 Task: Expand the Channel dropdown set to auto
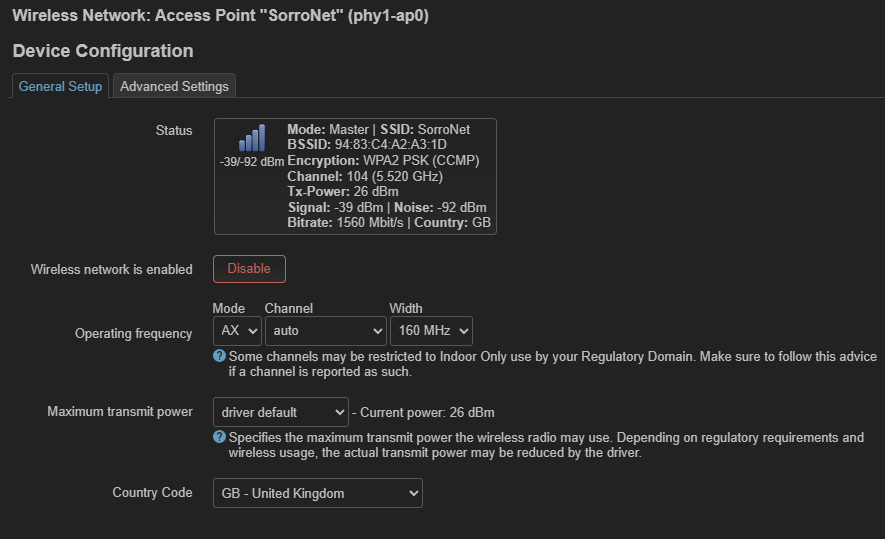[325, 330]
